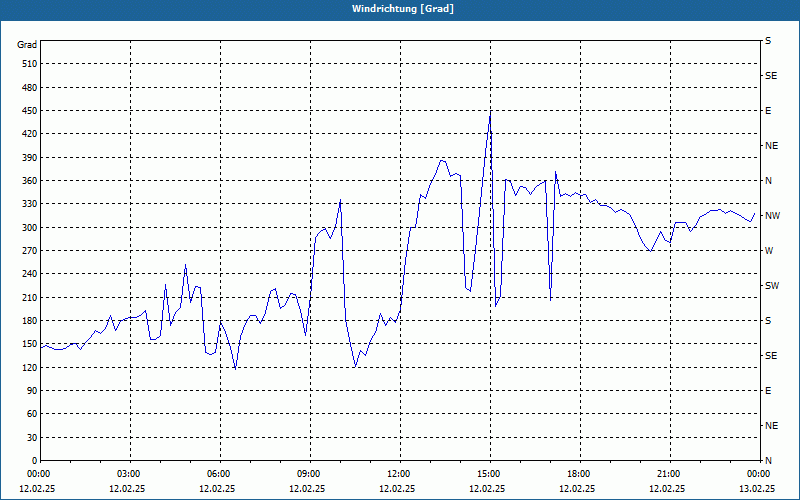The width and height of the screenshot is (800, 500).
Task: Select the 510 value on the left axis
Action: coord(29,64)
